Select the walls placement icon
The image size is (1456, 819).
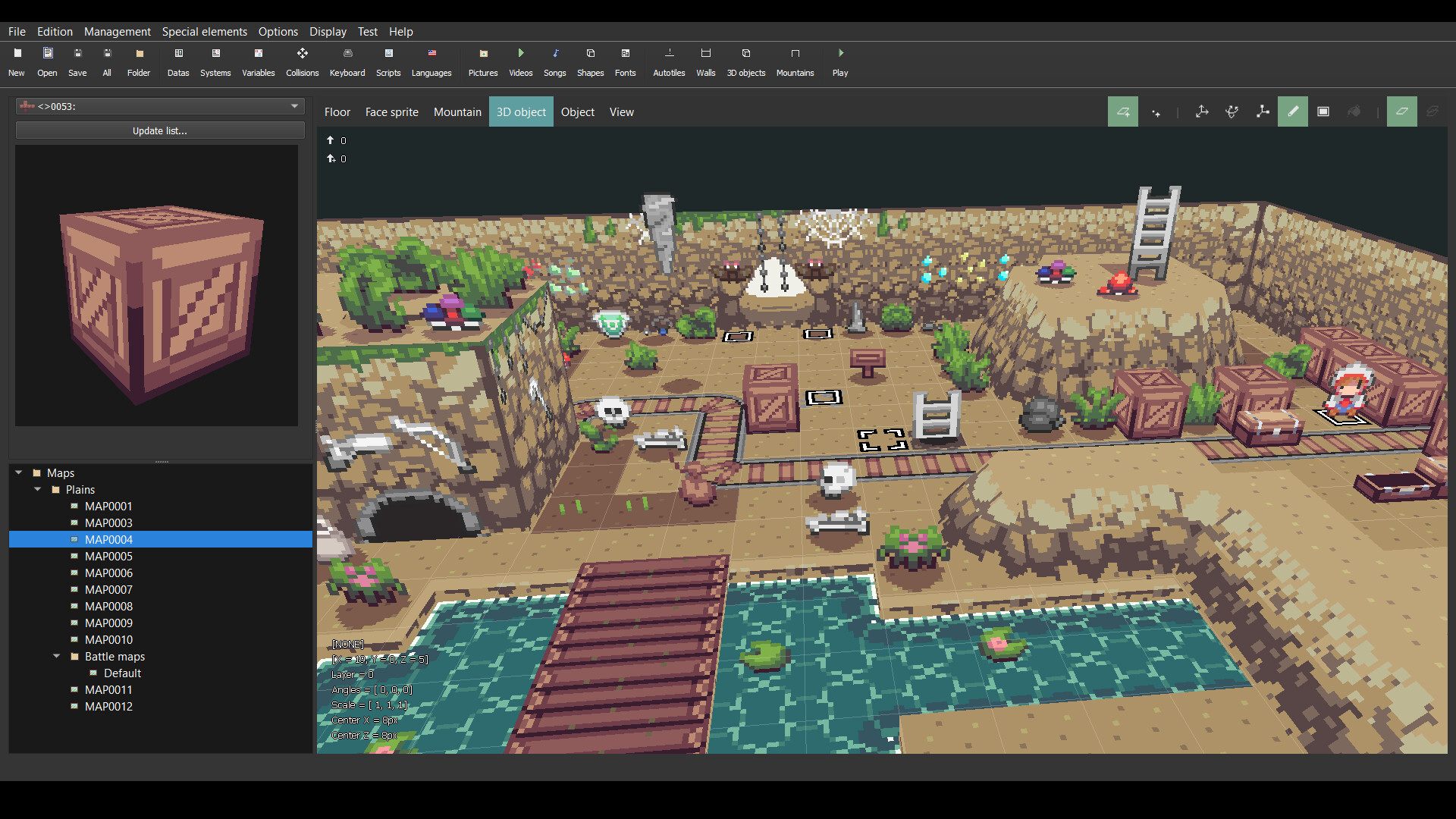coord(706,53)
